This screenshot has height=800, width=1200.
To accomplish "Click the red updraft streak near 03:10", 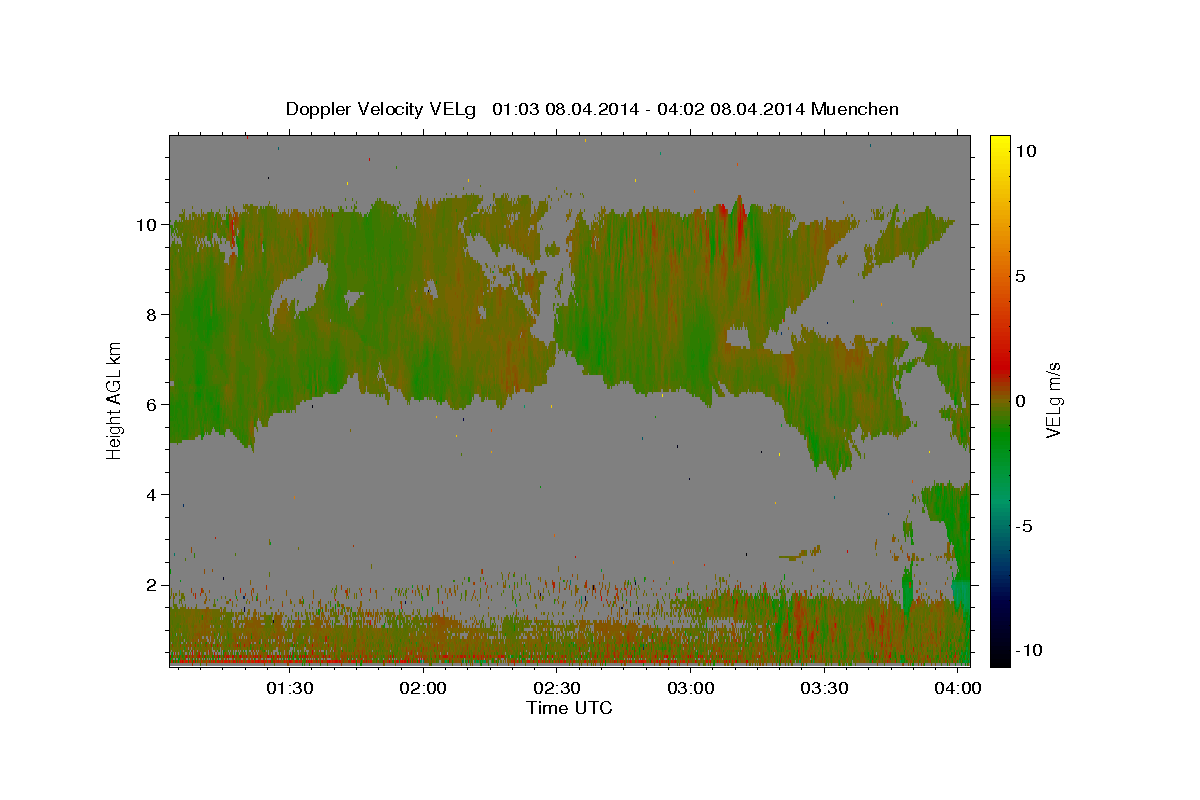I will click(740, 225).
